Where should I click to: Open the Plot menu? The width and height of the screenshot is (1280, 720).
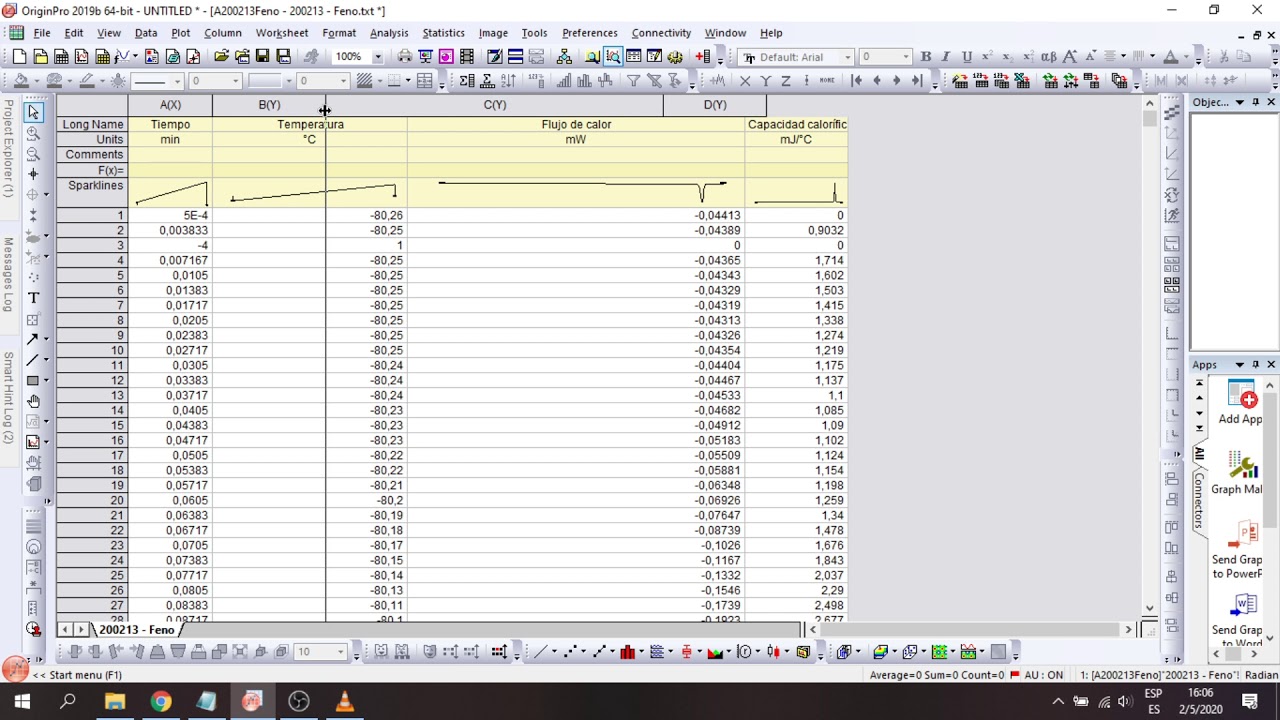[180, 33]
